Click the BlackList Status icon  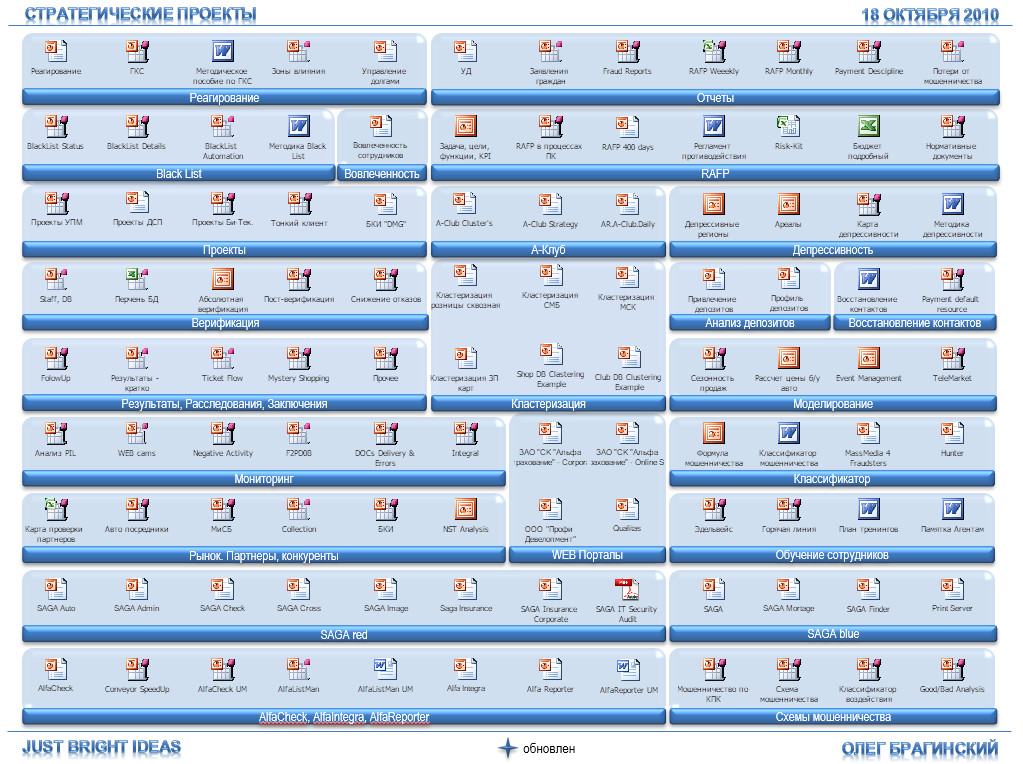click(x=56, y=126)
